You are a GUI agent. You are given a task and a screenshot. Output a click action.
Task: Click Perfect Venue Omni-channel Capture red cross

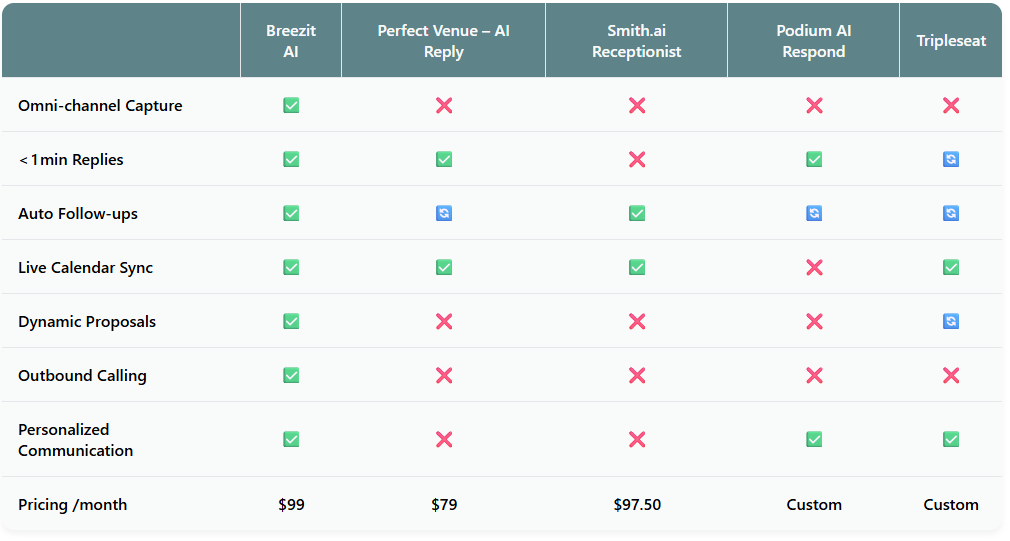click(444, 105)
